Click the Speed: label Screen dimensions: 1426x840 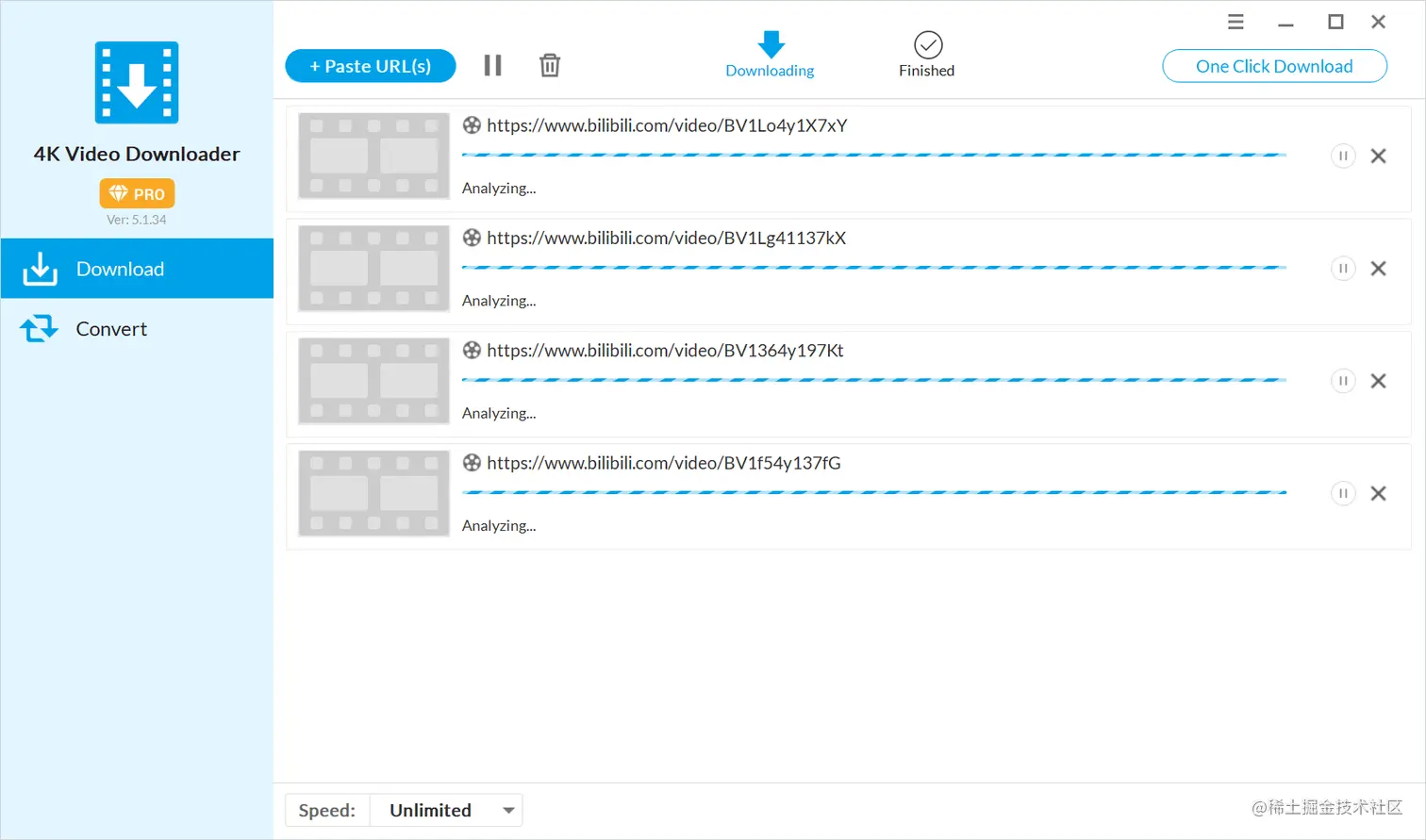coord(327,810)
